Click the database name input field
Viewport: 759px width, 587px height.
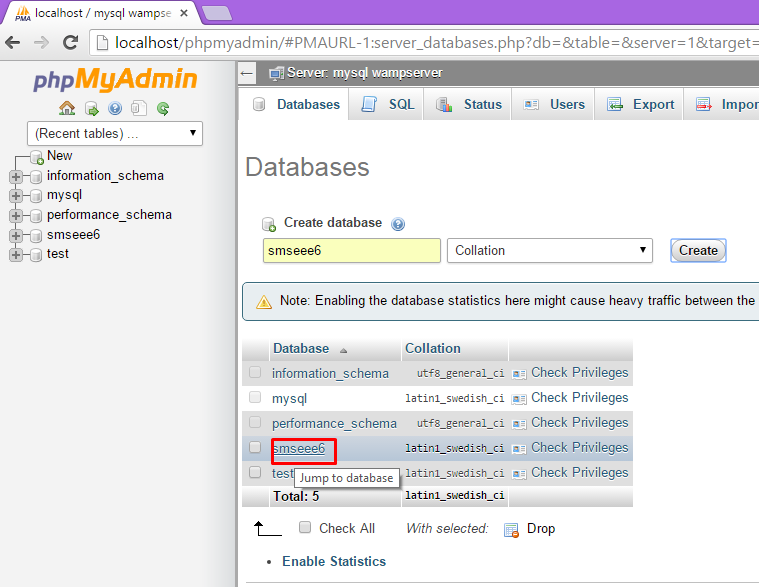(351, 250)
